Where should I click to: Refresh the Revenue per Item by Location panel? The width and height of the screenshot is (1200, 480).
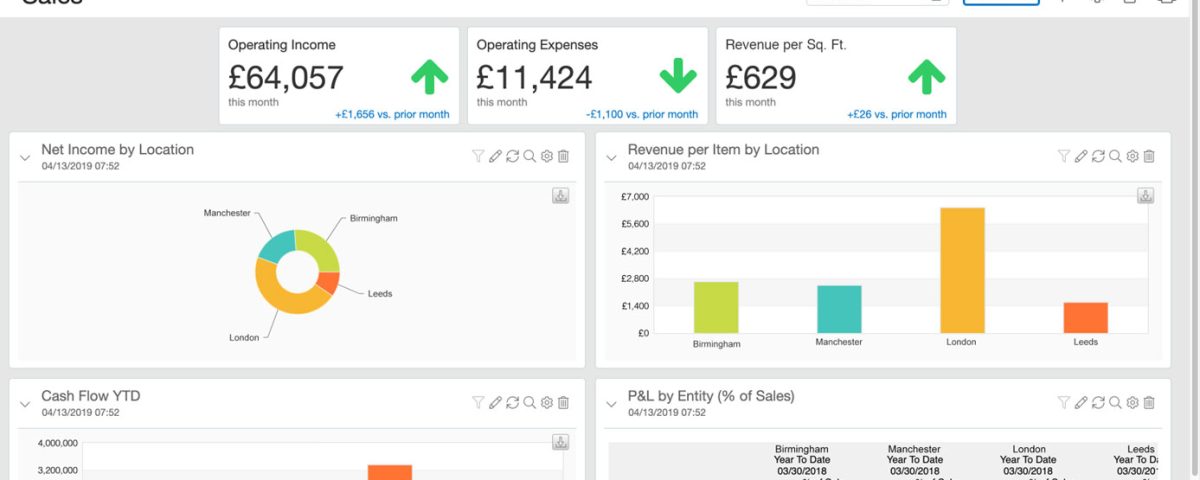point(1099,156)
